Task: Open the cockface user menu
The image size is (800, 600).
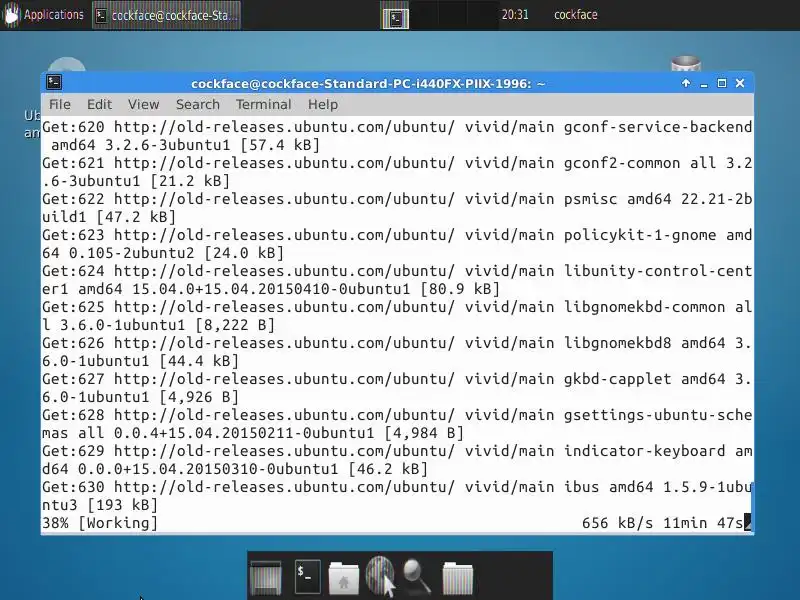Action: tap(576, 15)
